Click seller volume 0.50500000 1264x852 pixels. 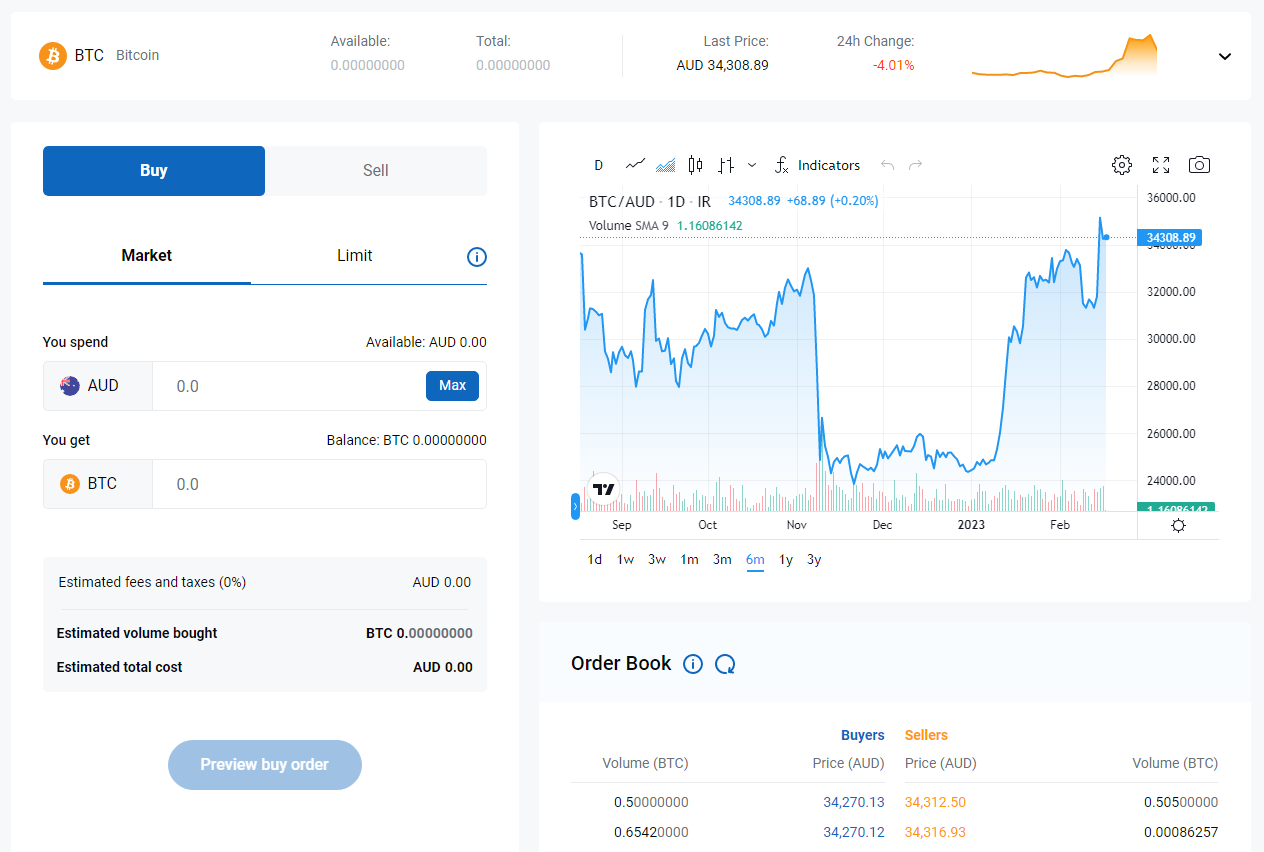pos(1181,802)
